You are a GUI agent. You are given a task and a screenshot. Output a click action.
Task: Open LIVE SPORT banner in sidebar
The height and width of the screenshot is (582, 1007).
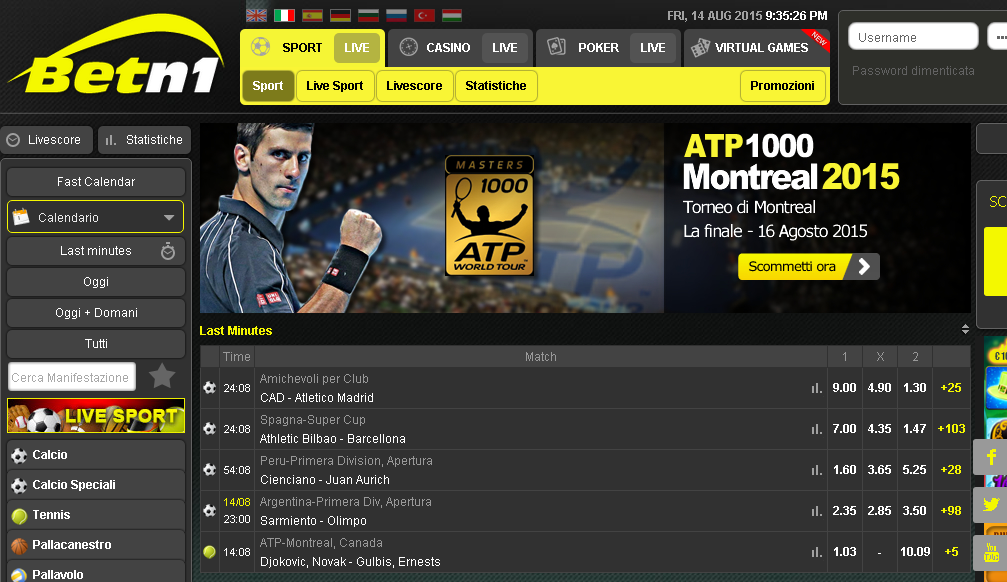(96, 416)
